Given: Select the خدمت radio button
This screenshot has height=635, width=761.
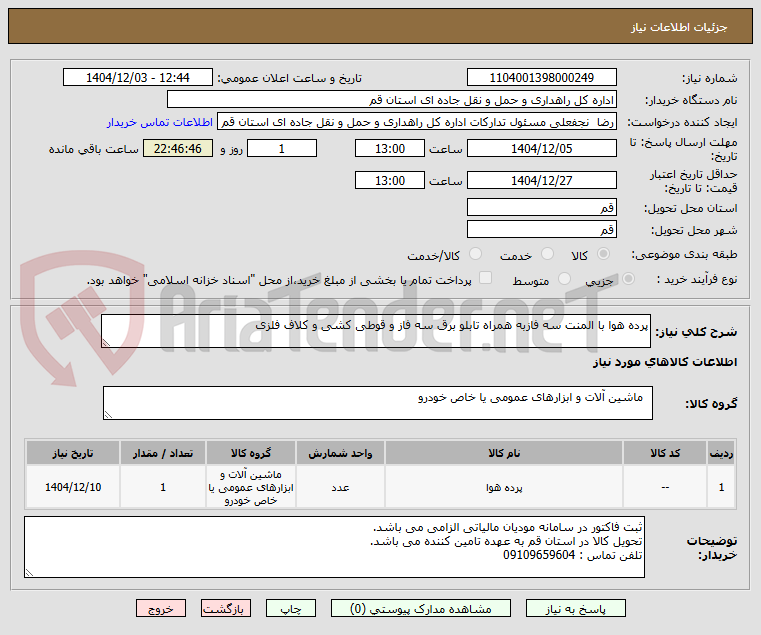Looking at the screenshot, I should click(547, 254).
